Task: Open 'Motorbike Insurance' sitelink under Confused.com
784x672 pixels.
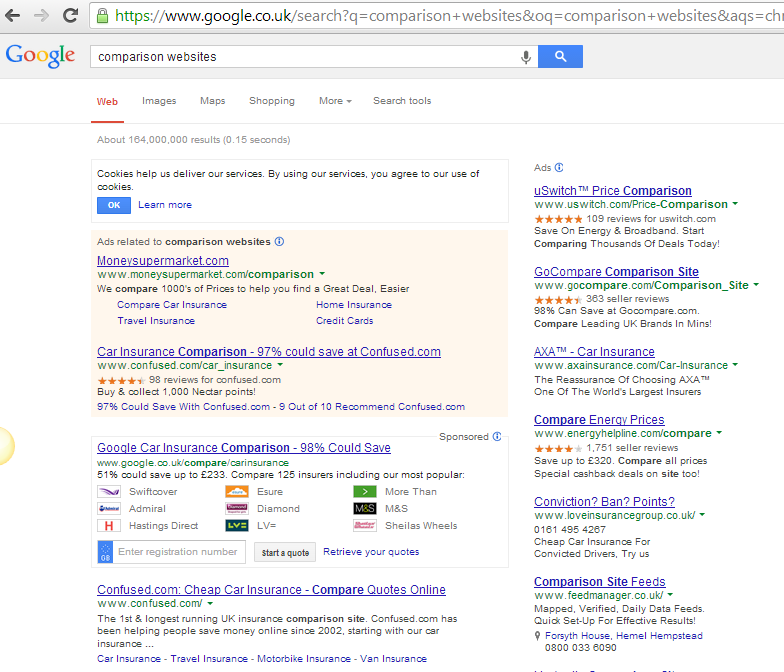Action: [304, 659]
